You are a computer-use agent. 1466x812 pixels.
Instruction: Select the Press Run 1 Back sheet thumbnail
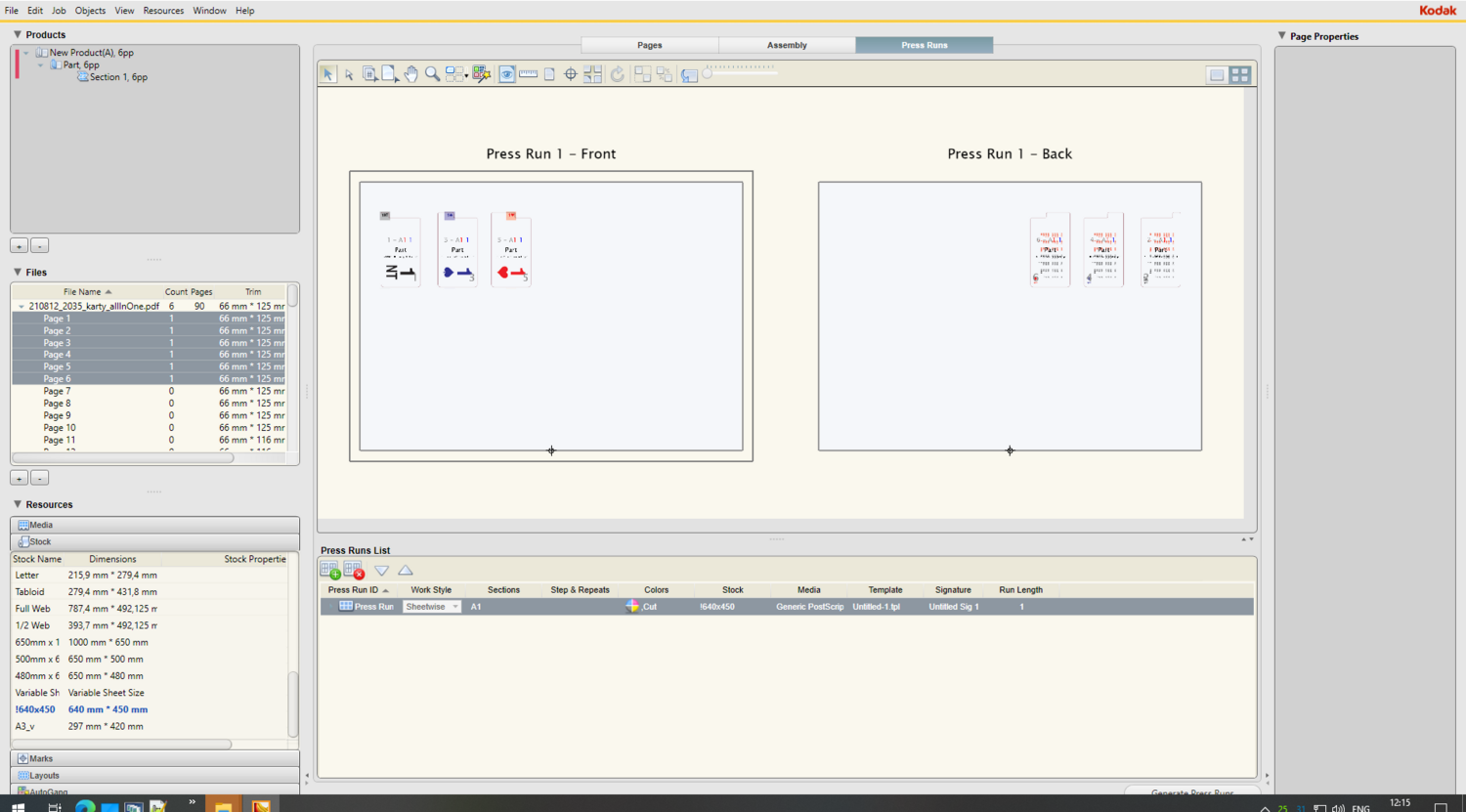click(1010, 317)
